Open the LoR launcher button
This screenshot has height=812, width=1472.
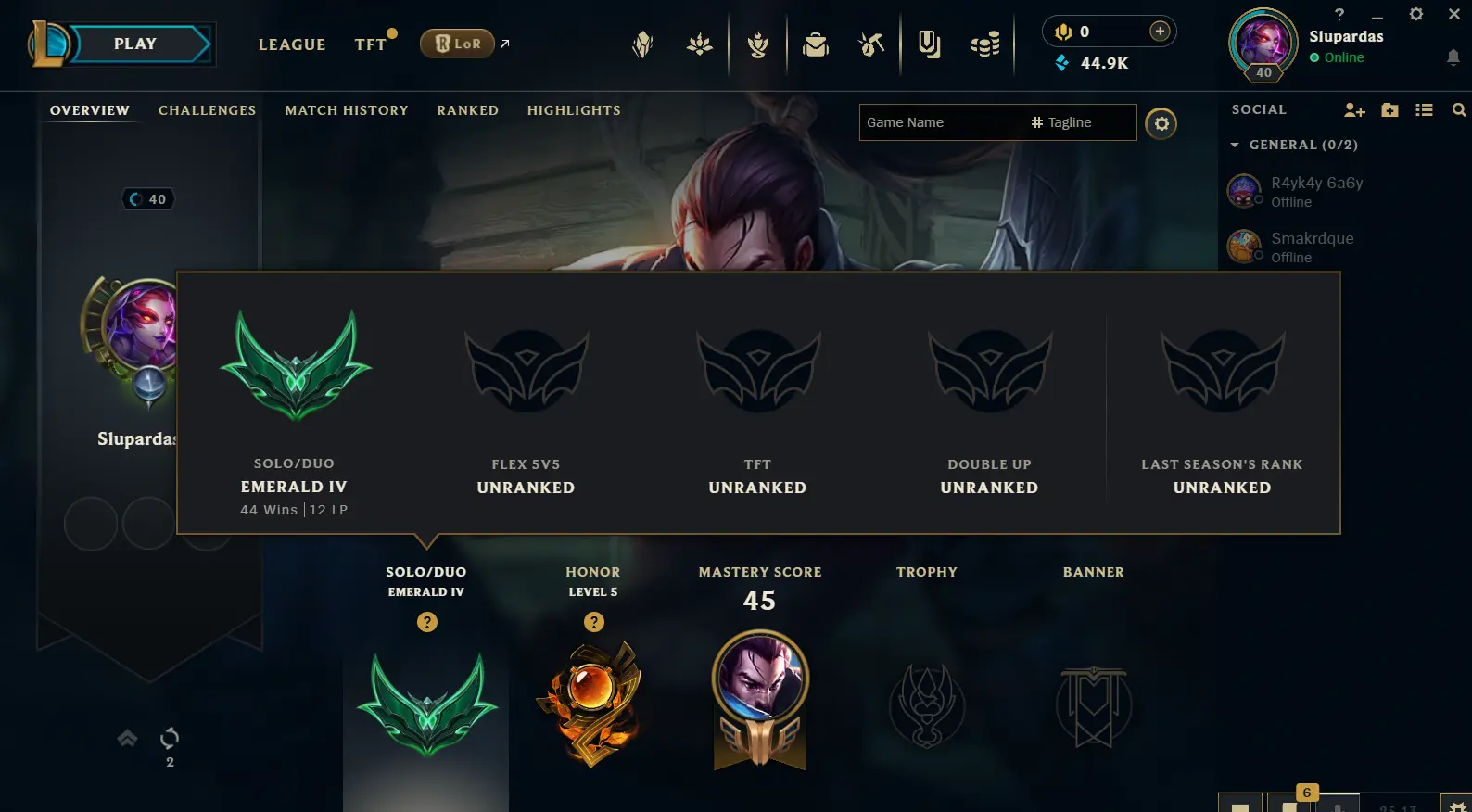pyautogui.click(x=457, y=44)
